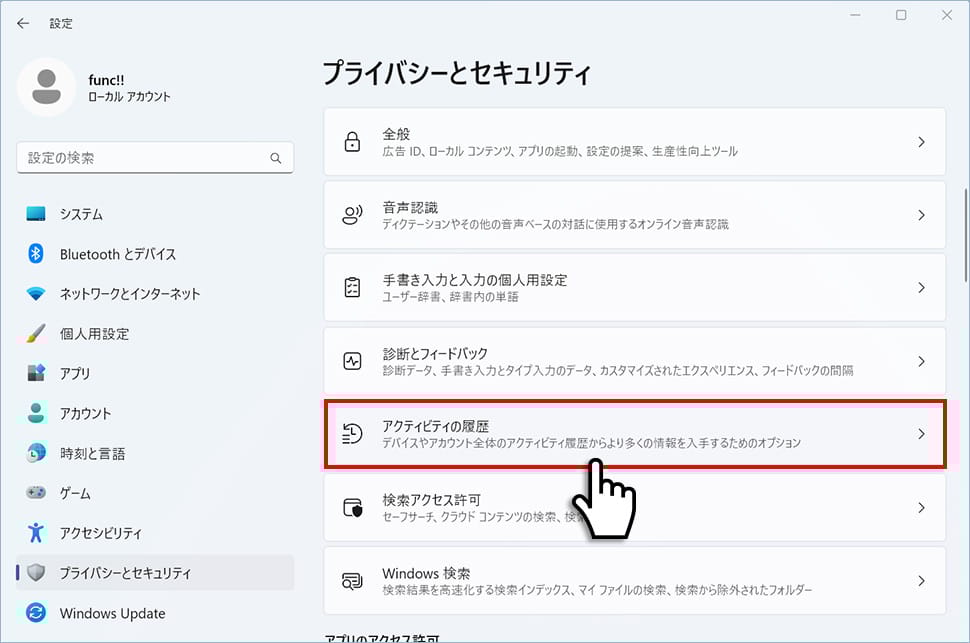
Task: Open 手書き入力と入力の個人用設定
Action: 635,288
